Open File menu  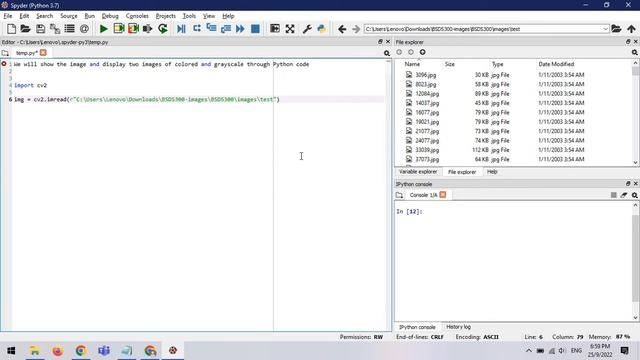[8, 16]
